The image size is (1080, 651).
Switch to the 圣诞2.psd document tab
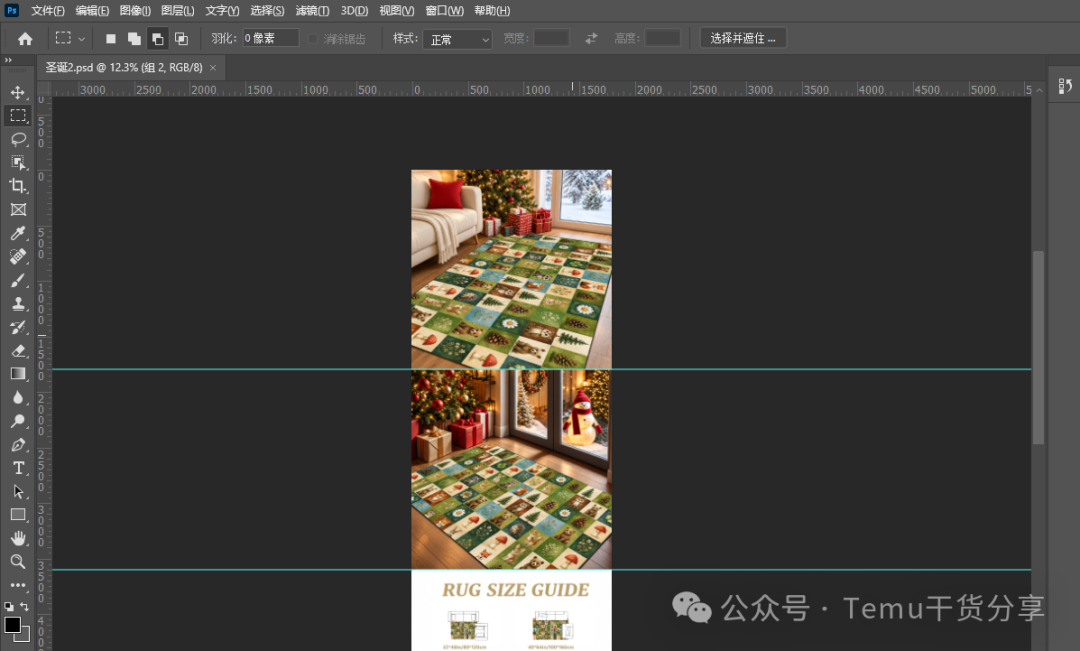(x=124, y=68)
